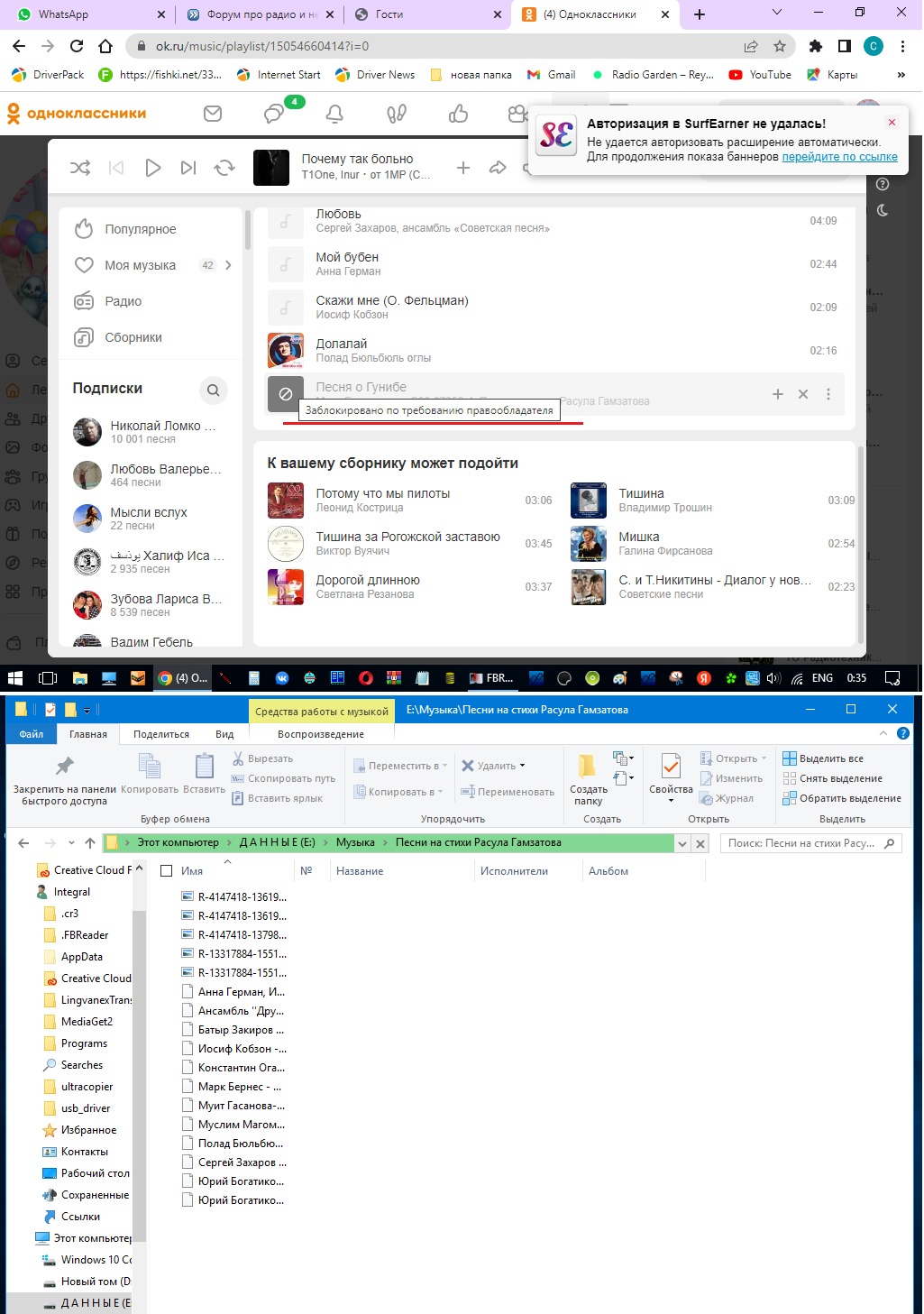Follow the 'перейдите по ссылке' link
This screenshot has height=1314, width=924.
click(839, 156)
